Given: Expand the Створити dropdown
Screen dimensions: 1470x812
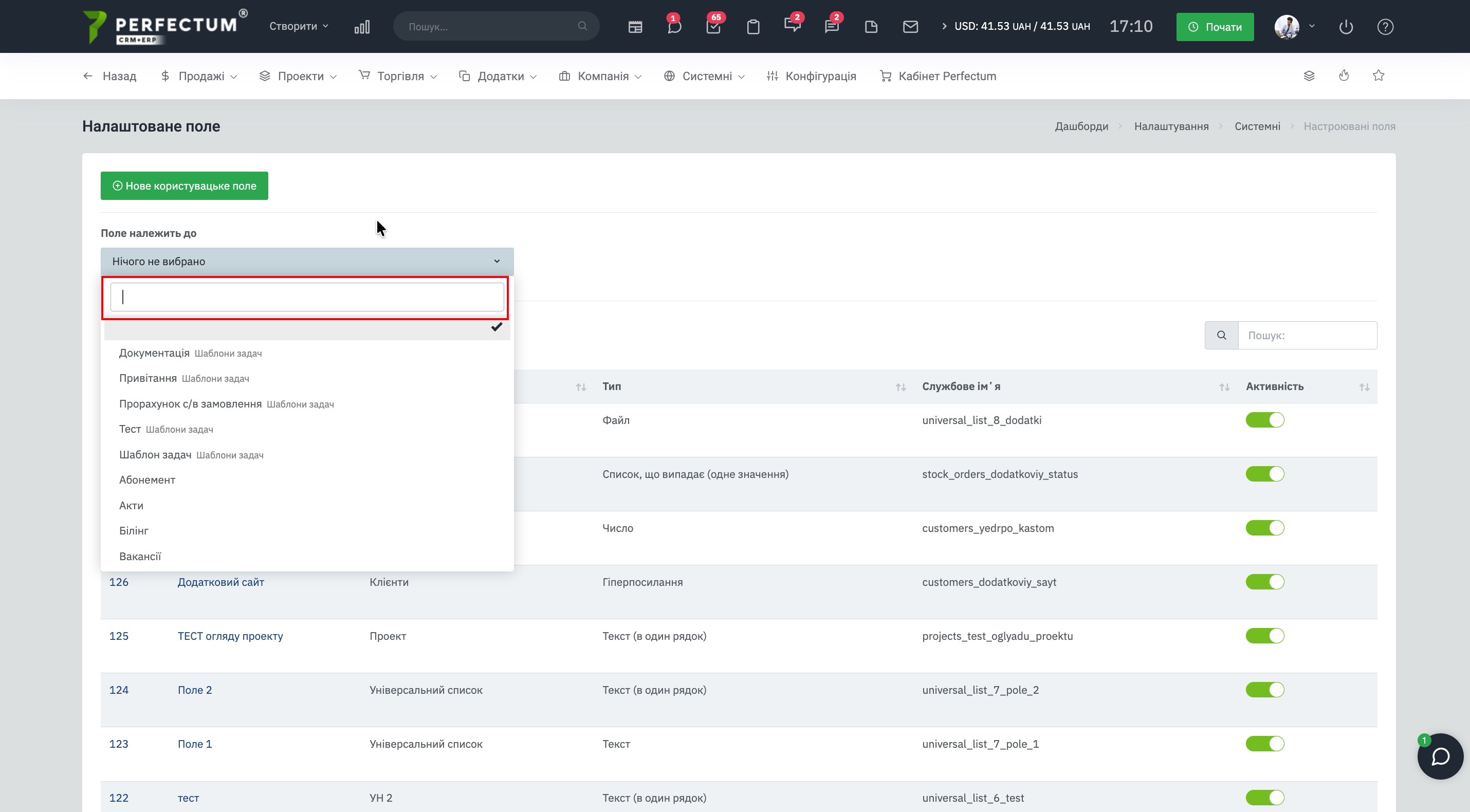Looking at the screenshot, I should coord(299,26).
